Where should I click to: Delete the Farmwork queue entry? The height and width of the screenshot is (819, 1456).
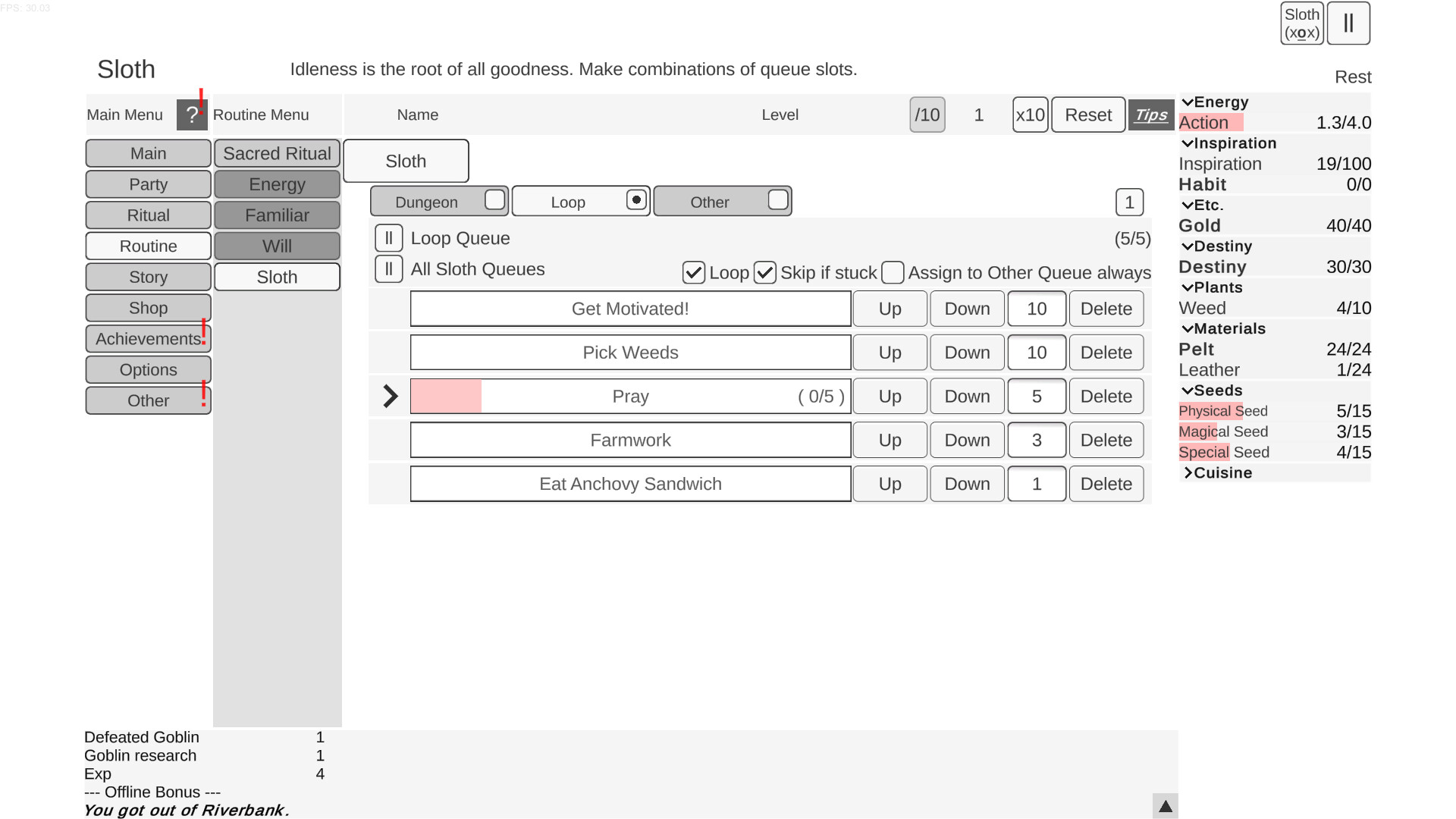tap(1106, 440)
